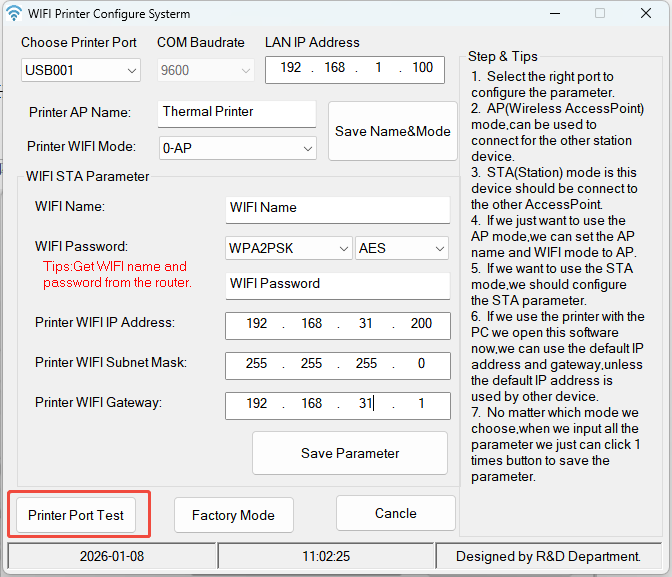This screenshot has width=672, height=577.
Task: Click first octet of LAN IP Address
Action: [290, 68]
